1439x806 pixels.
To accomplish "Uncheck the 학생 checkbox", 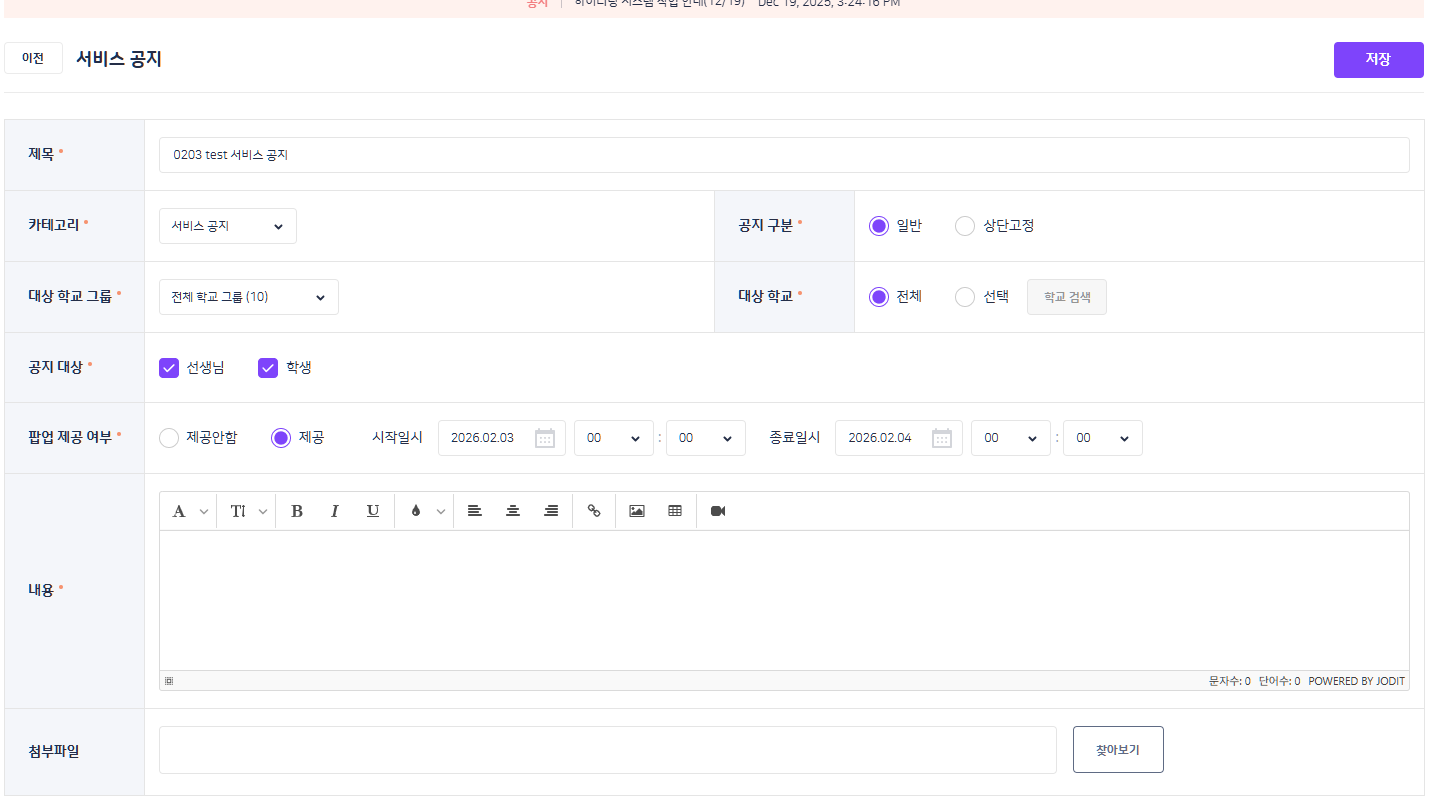I will 268,368.
